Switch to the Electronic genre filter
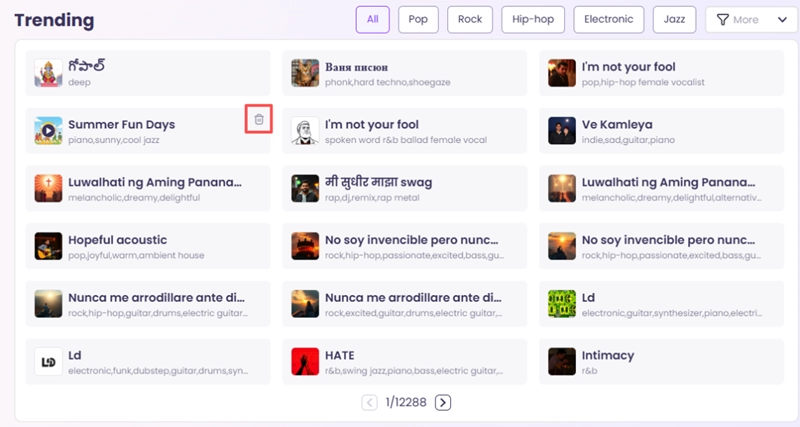This screenshot has height=427, width=800. tap(608, 19)
